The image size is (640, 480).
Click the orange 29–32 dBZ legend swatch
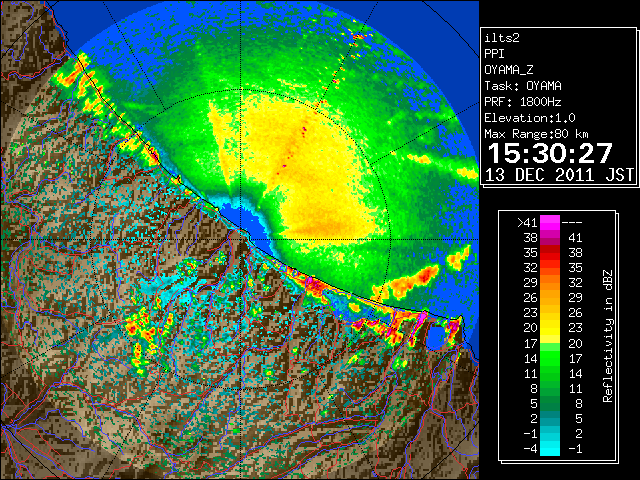550,282
